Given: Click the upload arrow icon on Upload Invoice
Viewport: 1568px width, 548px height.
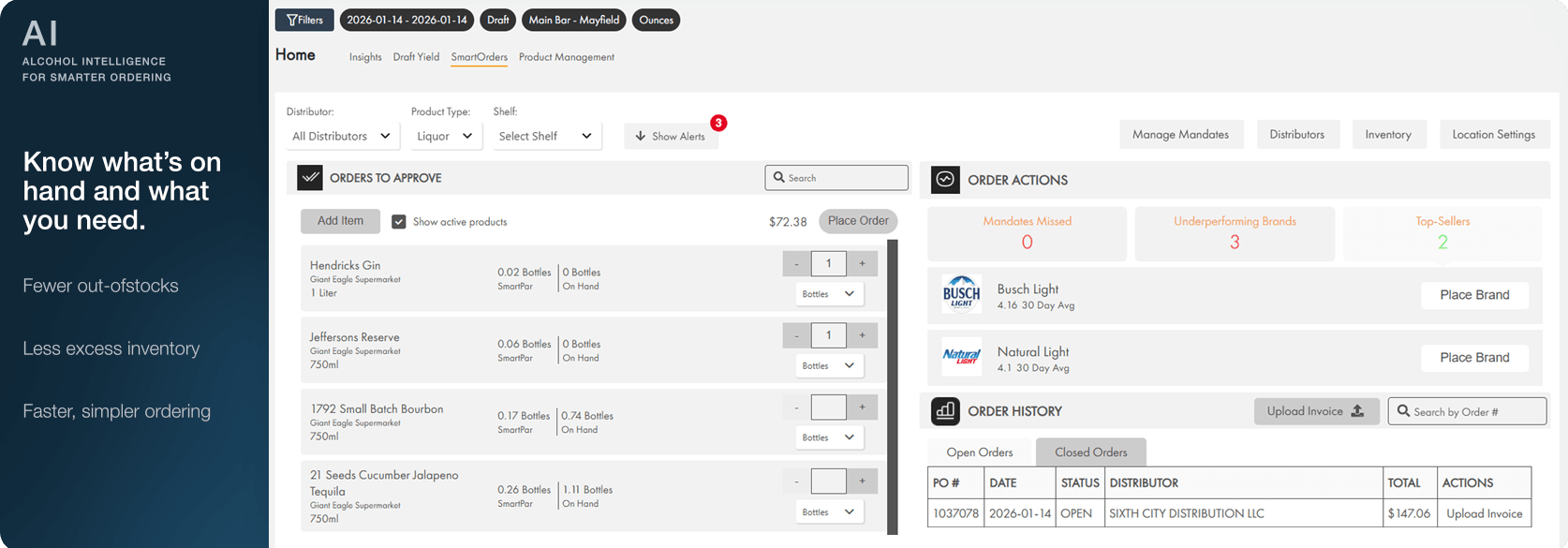Looking at the screenshot, I should click(1357, 411).
